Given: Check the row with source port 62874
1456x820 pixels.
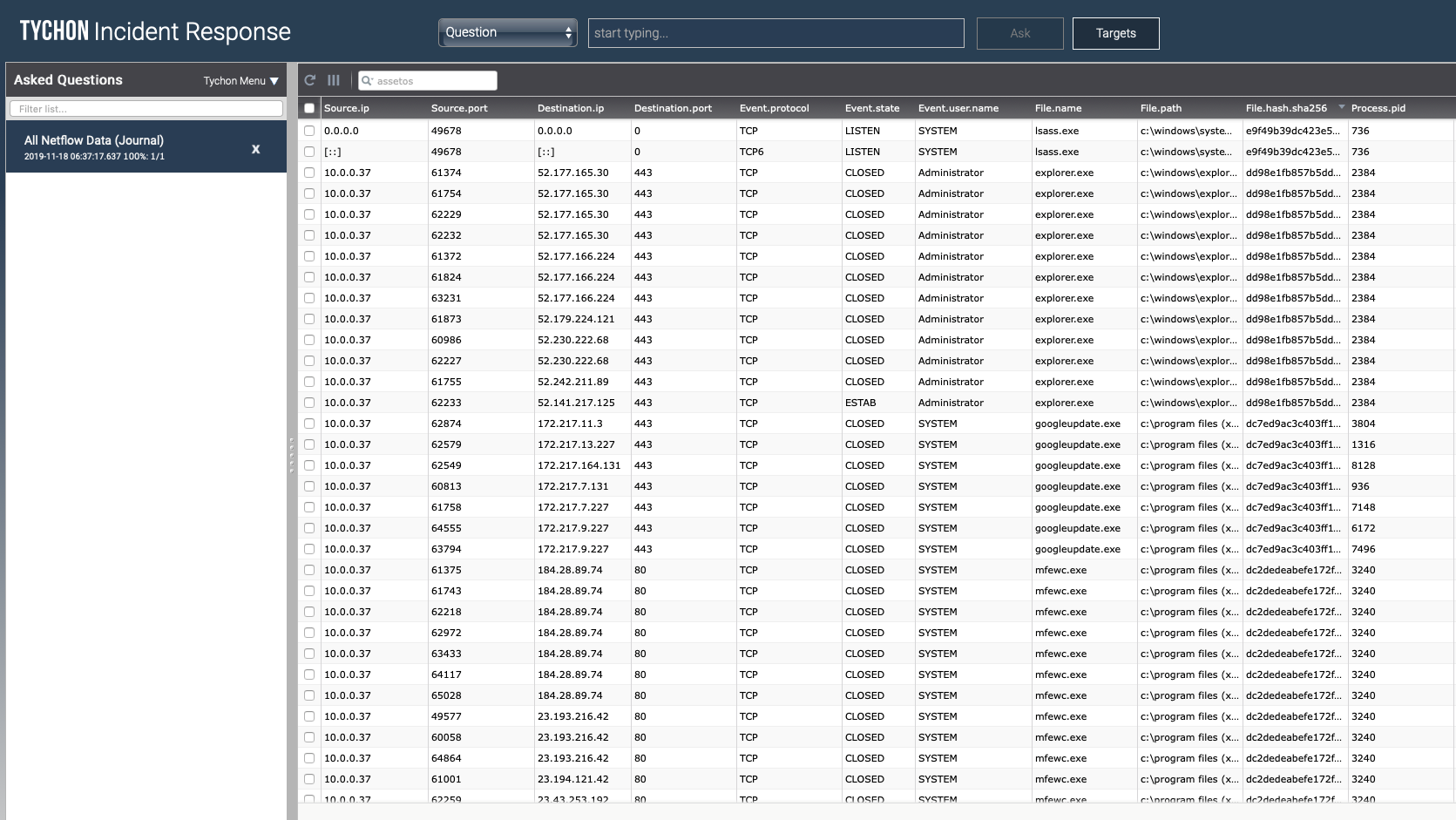Looking at the screenshot, I should click(x=309, y=424).
